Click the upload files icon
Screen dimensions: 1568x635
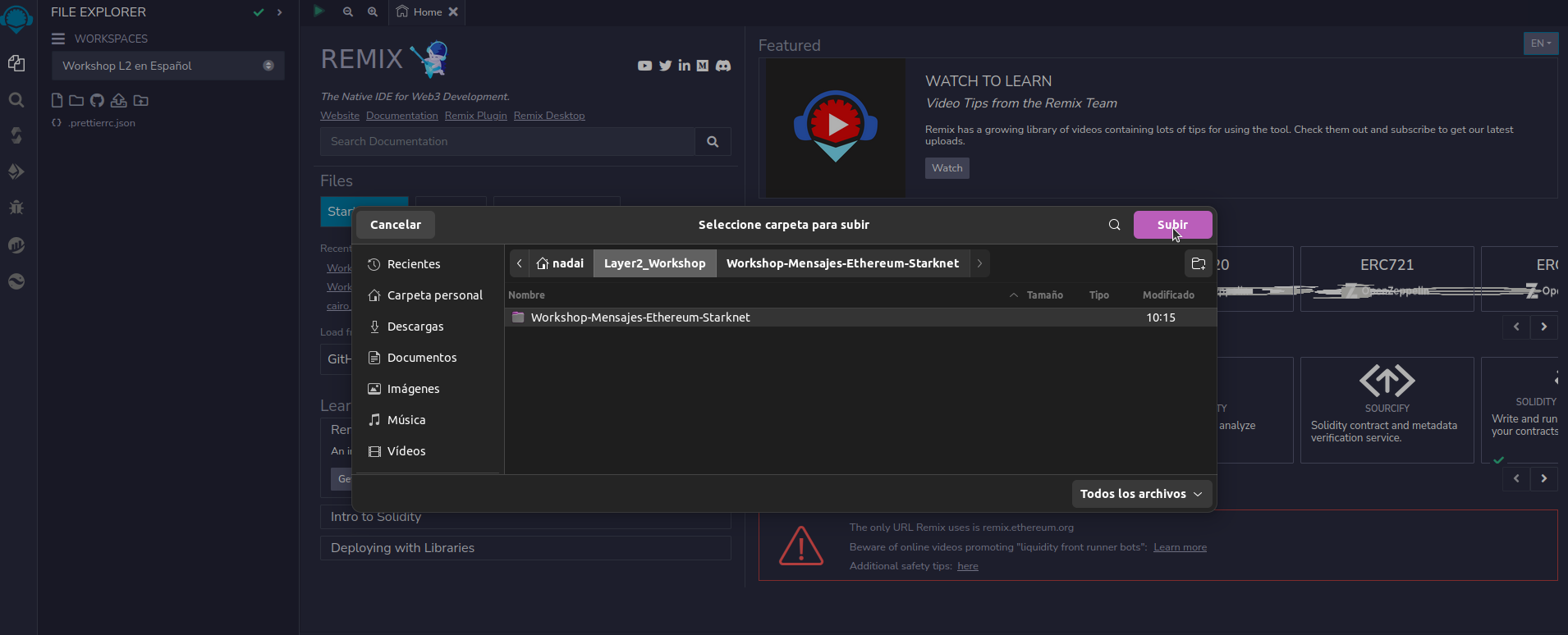coord(119,100)
